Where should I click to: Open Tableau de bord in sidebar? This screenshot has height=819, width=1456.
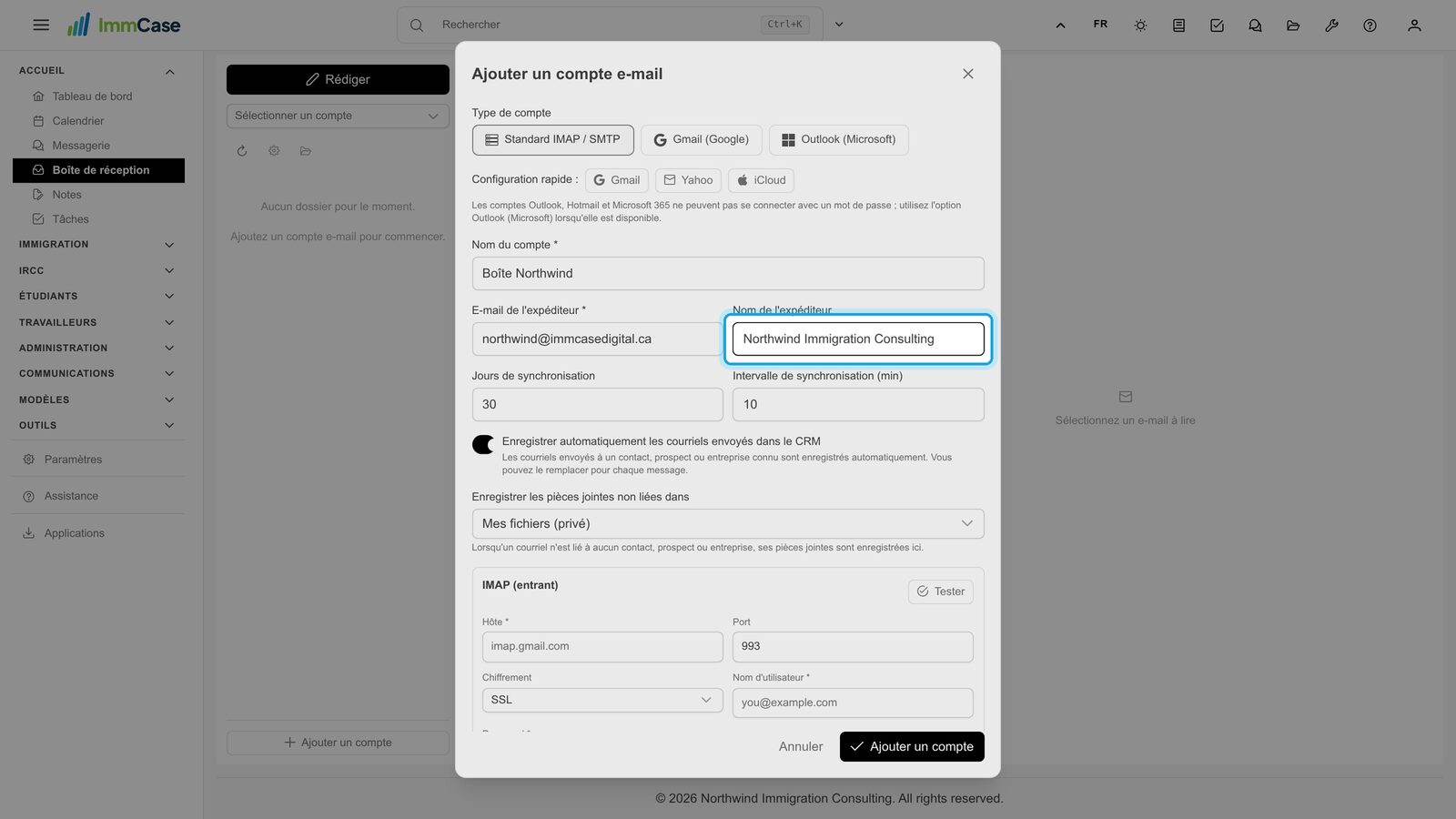98,96
